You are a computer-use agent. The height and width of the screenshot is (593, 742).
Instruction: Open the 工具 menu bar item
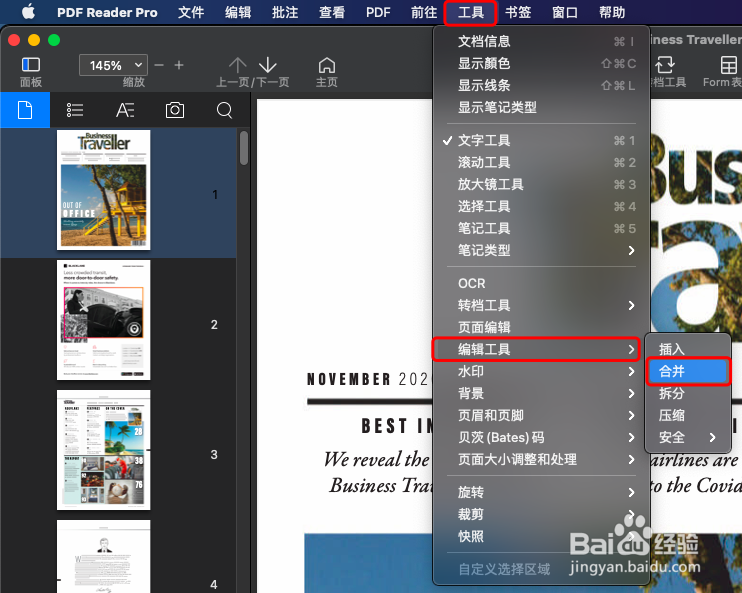click(471, 12)
